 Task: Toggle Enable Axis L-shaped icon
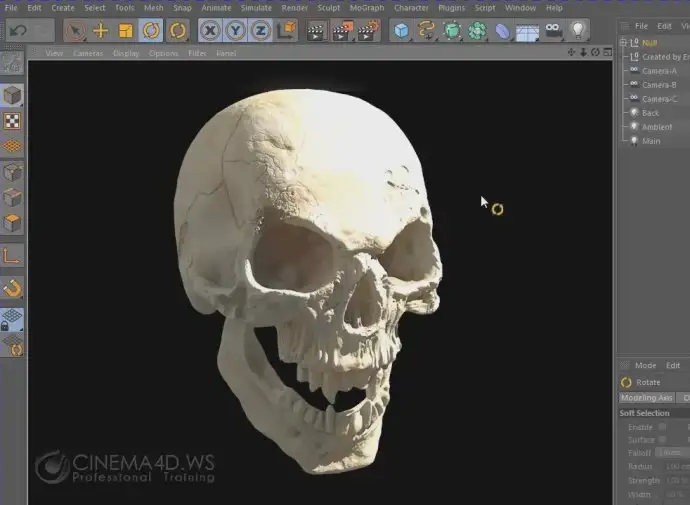point(11,256)
